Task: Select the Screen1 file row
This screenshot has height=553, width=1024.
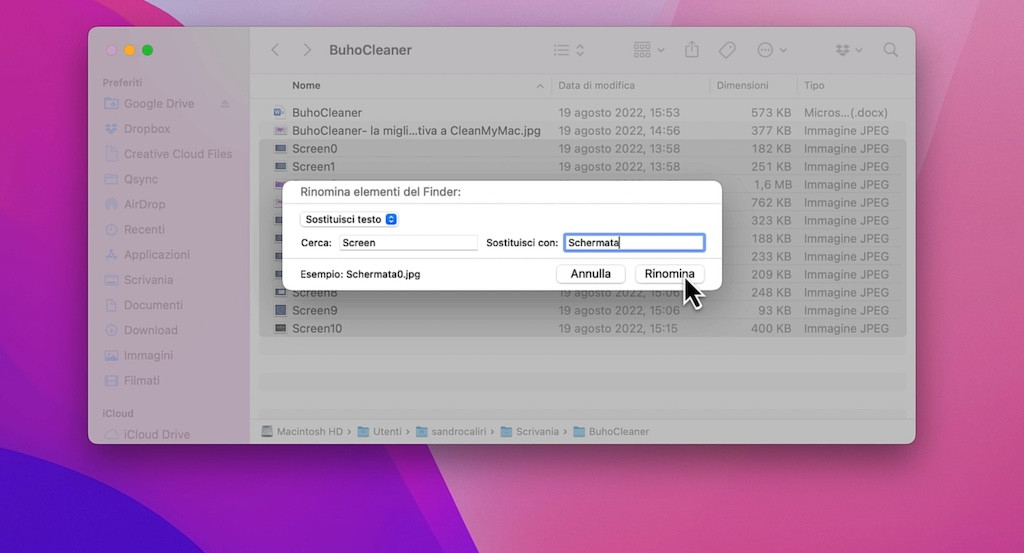Action: 583,166
